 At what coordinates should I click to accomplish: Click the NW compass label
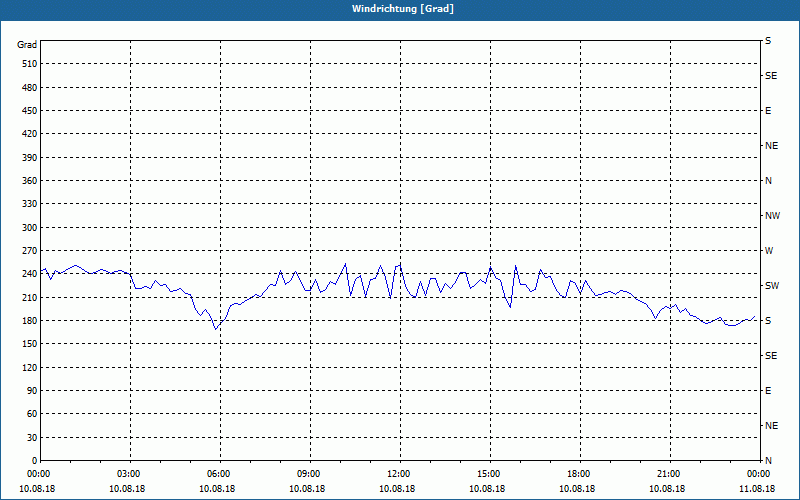coord(772,216)
